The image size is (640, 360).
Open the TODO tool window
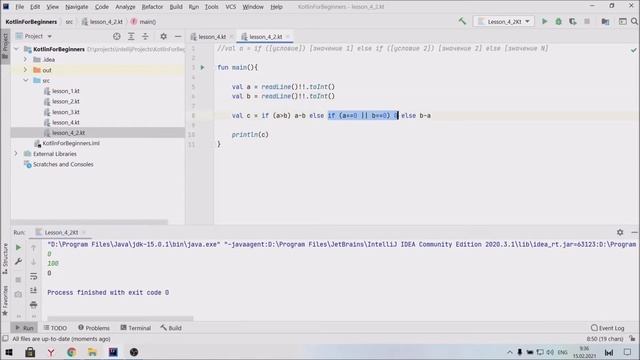(x=55, y=328)
